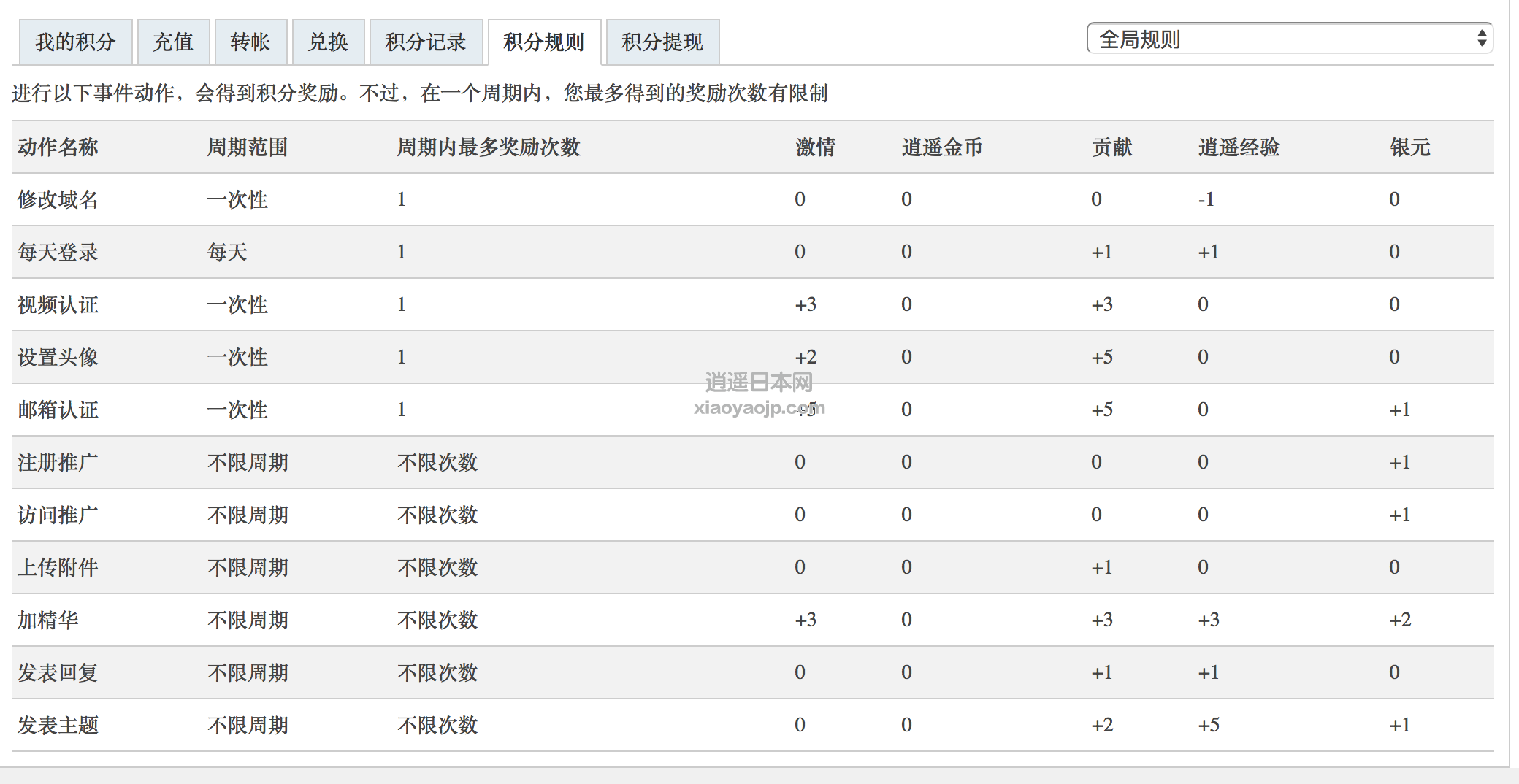Select the 发表回复 row name
The image size is (1519, 784).
coord(58,672)
